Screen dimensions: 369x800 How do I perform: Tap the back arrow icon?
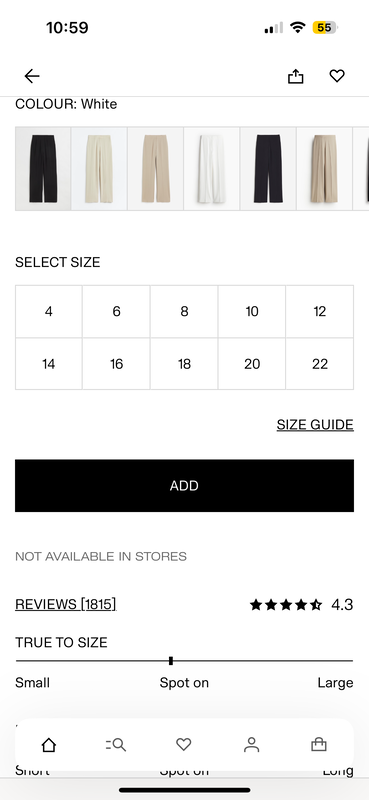(x=32, y=76)
